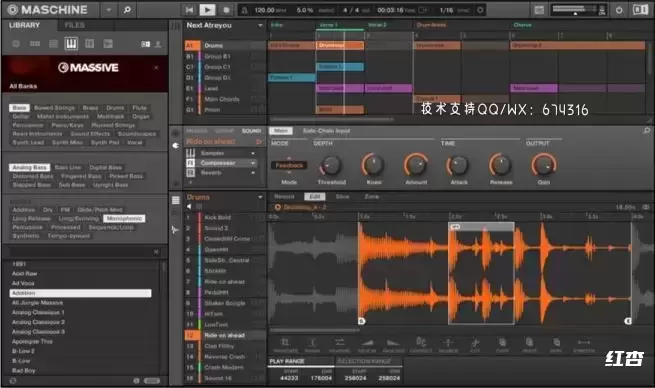Click the restart transport icon
655x388 pixels.
[x=189, y=10]
